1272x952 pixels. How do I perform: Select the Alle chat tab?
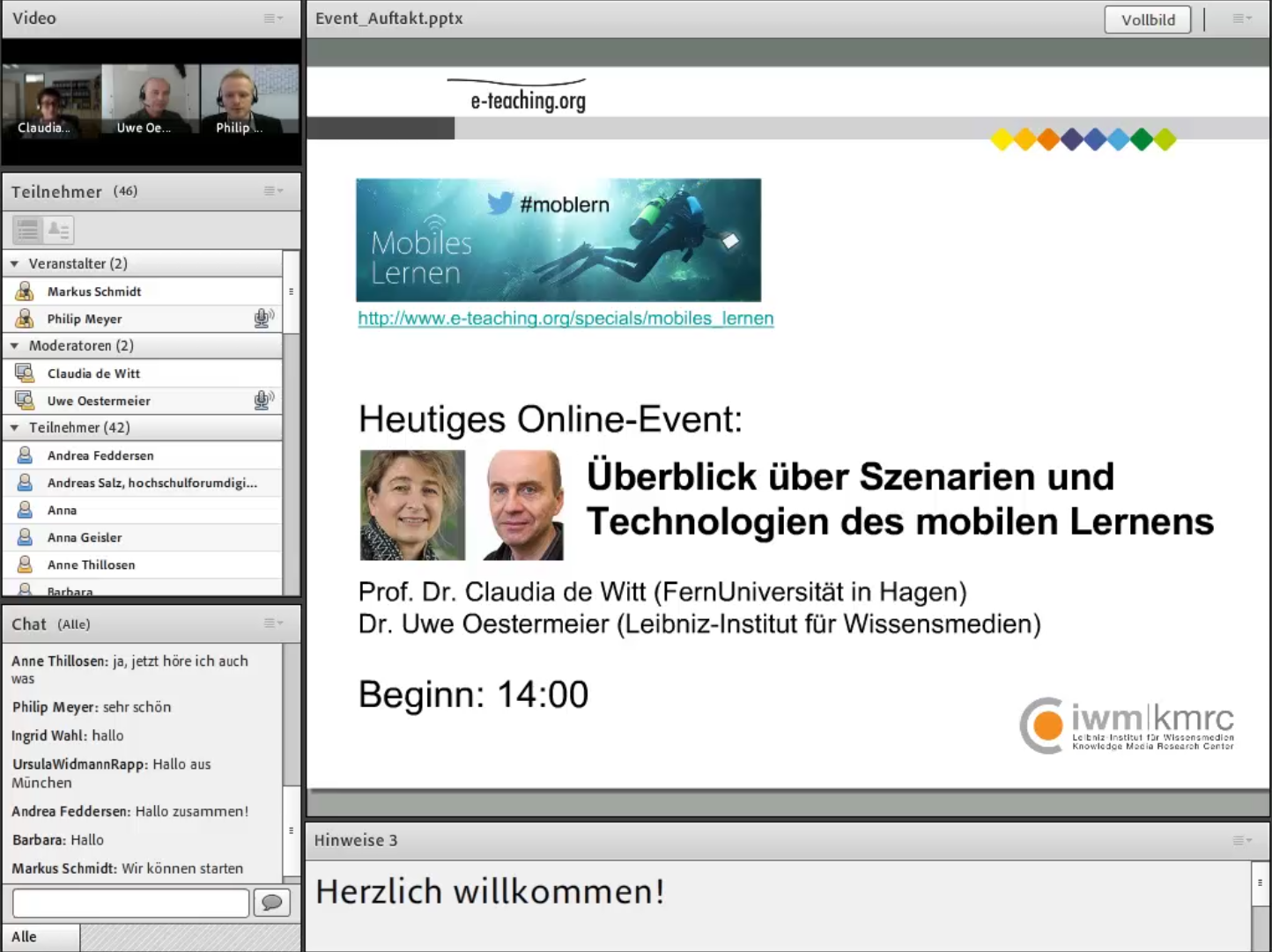pyautogui.click(x=41, y=937)
